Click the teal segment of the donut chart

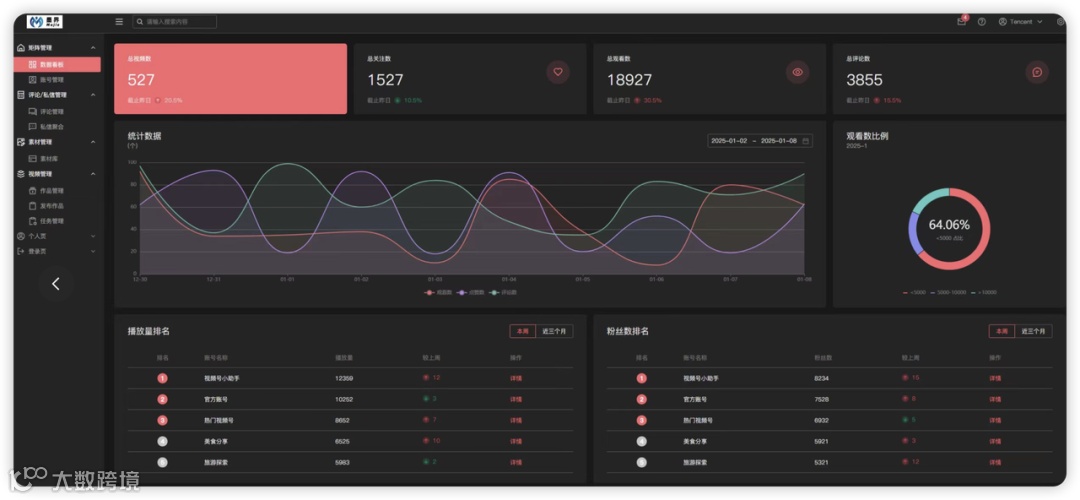coord(928,198)
